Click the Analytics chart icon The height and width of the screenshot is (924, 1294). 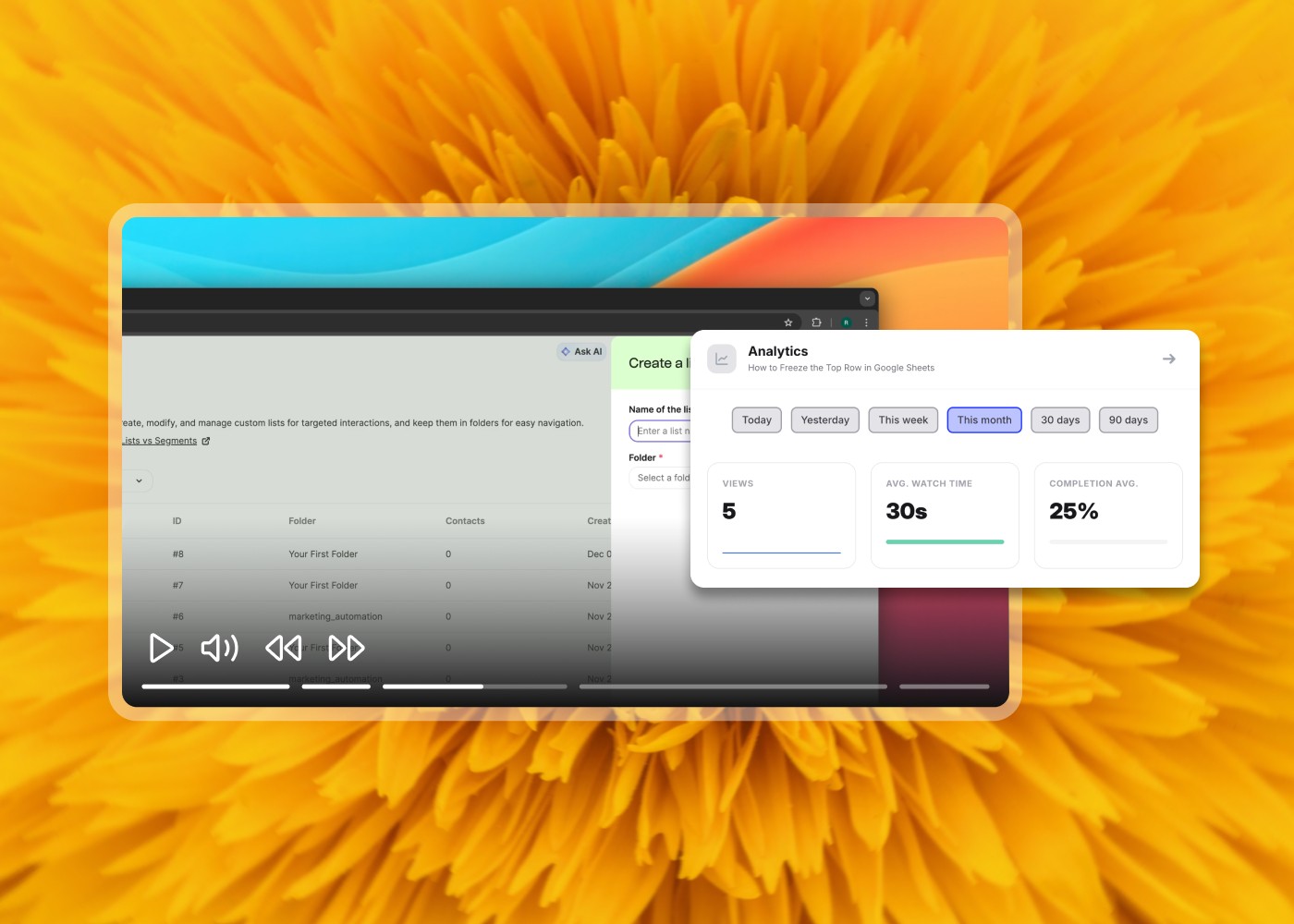[x=722, y=359]
